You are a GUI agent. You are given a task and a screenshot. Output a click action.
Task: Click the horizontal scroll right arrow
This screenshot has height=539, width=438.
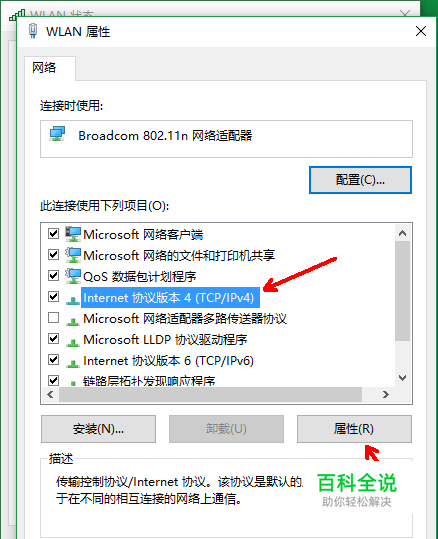coord(386,394)
